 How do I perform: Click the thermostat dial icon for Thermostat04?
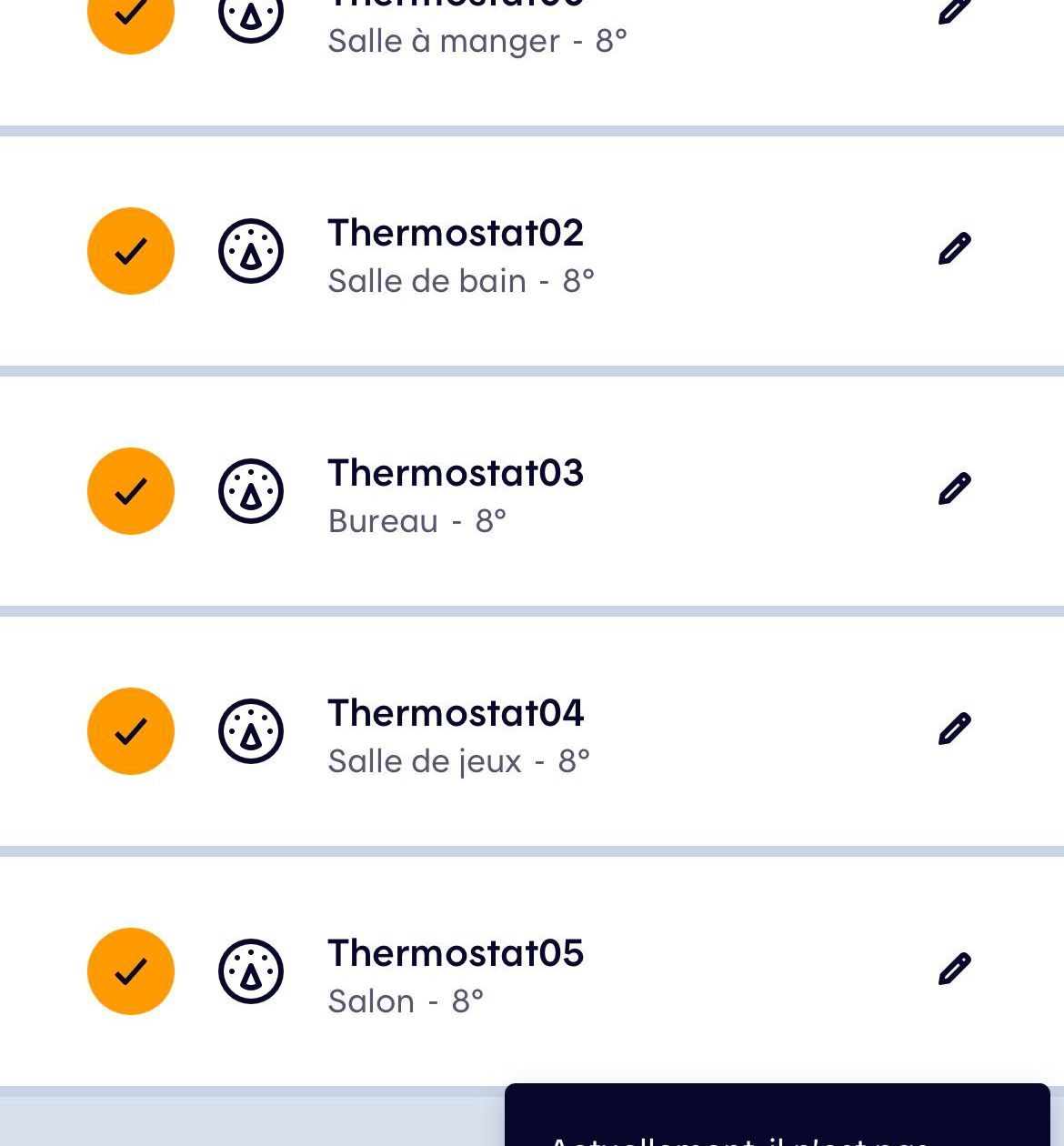[251, 731]
